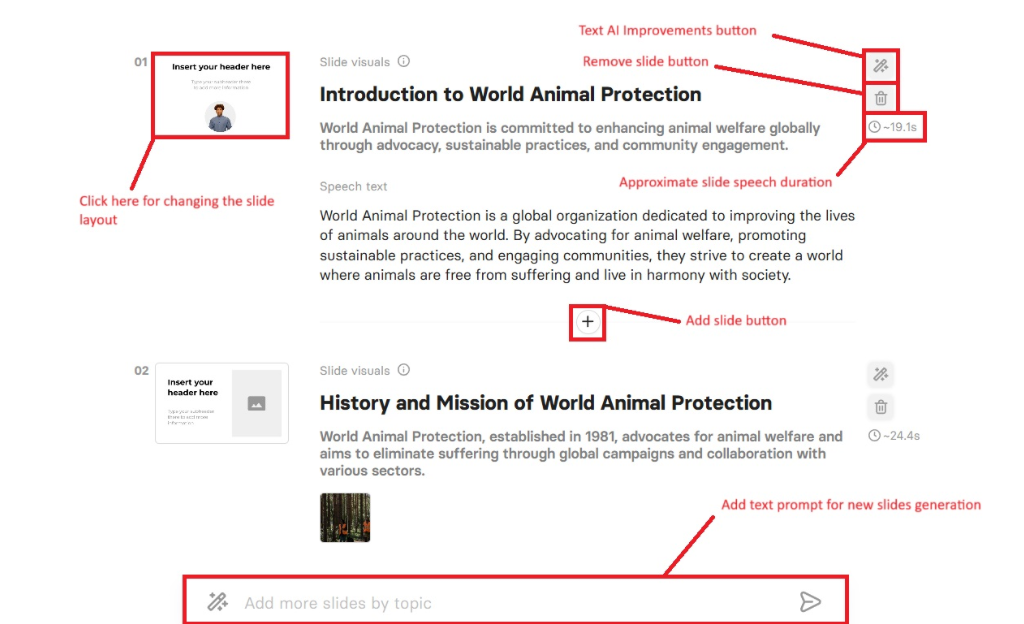Click image placeholder icon in slide 02 thumbnail
This screenshot has width=1024, height=624.
(257, 403)
